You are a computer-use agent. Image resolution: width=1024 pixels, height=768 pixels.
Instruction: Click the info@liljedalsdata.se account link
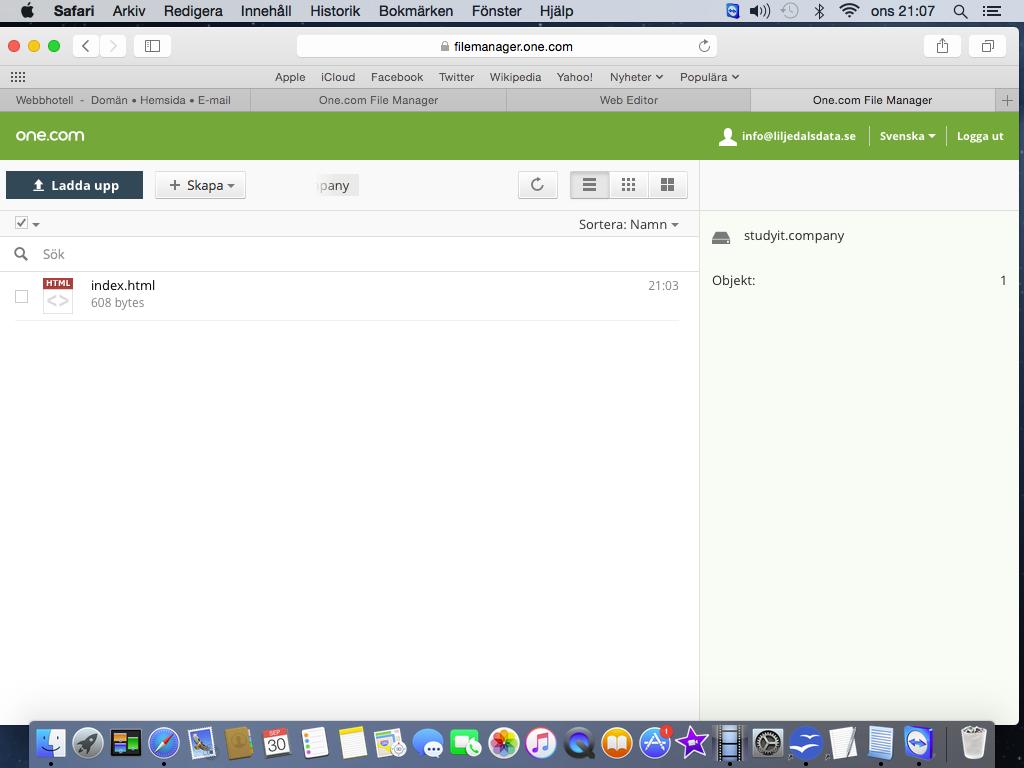788,136
